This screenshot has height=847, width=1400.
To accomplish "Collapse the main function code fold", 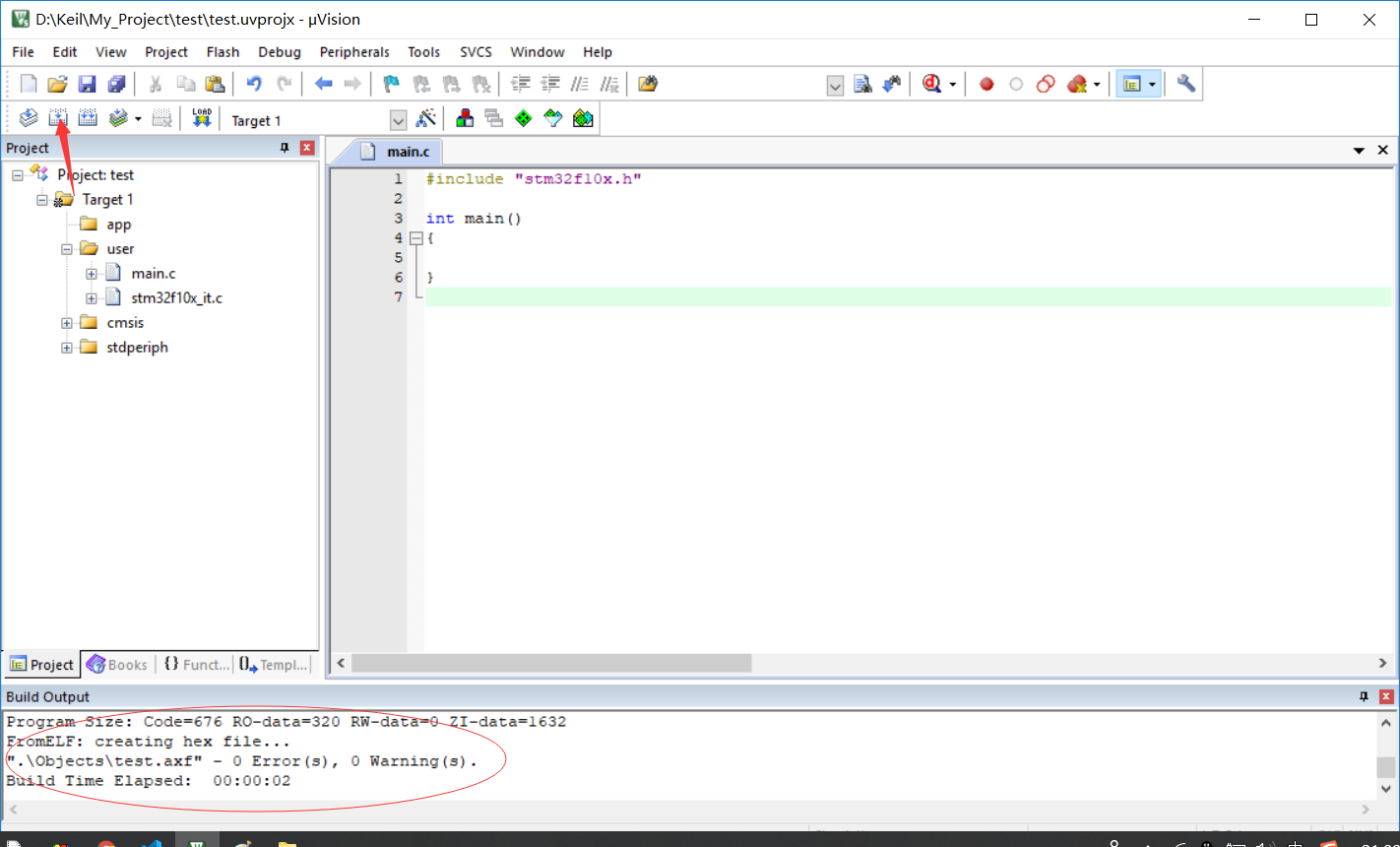I will [x=415, y=238].
